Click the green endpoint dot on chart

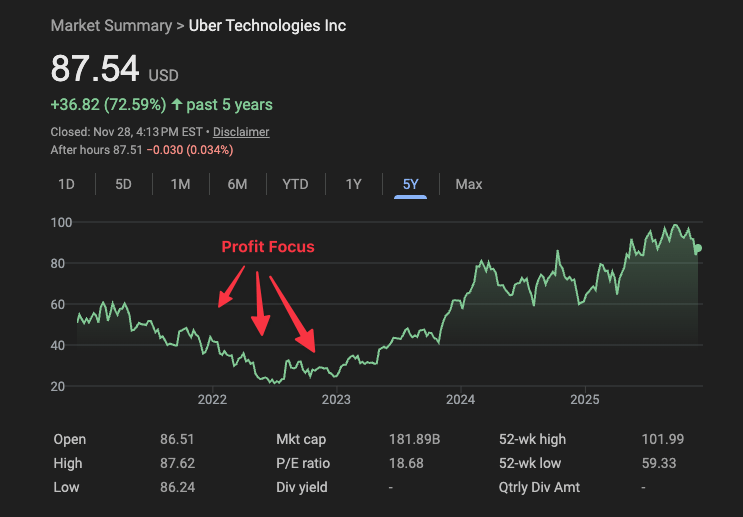click(698, 248)
